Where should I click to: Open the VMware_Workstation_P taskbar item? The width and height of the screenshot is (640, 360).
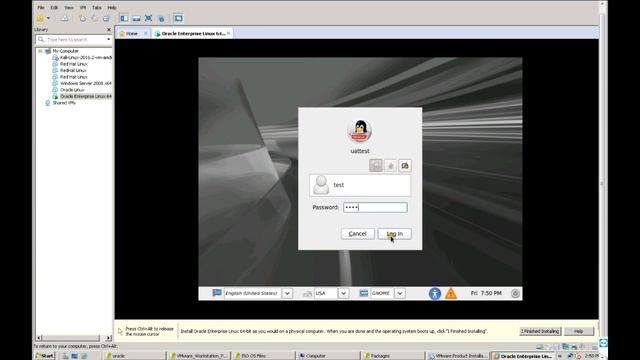pyautogui.click(x=199, y=356)
